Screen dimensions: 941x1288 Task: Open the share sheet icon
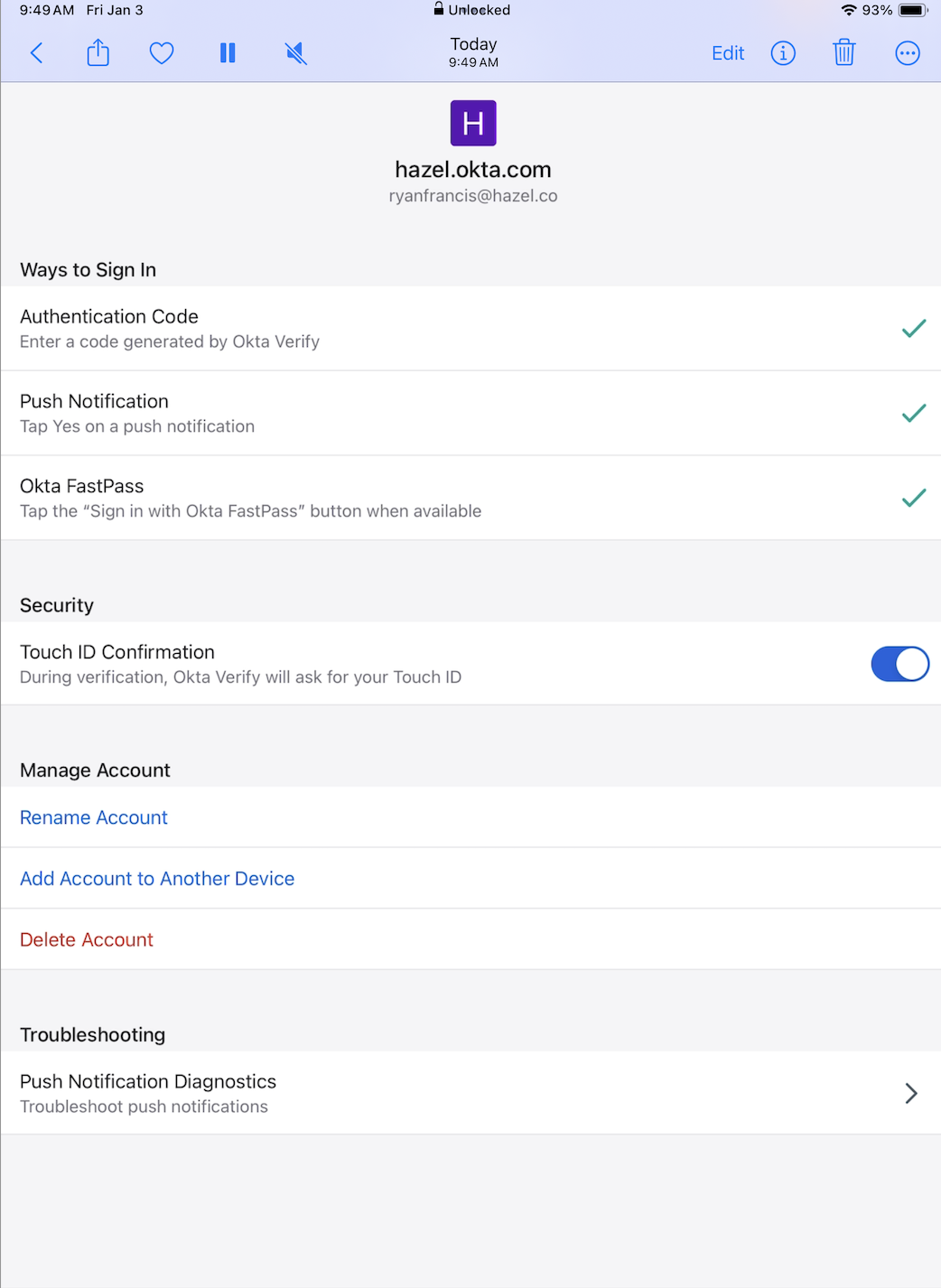pyautogui.click(x=98, y=53)
